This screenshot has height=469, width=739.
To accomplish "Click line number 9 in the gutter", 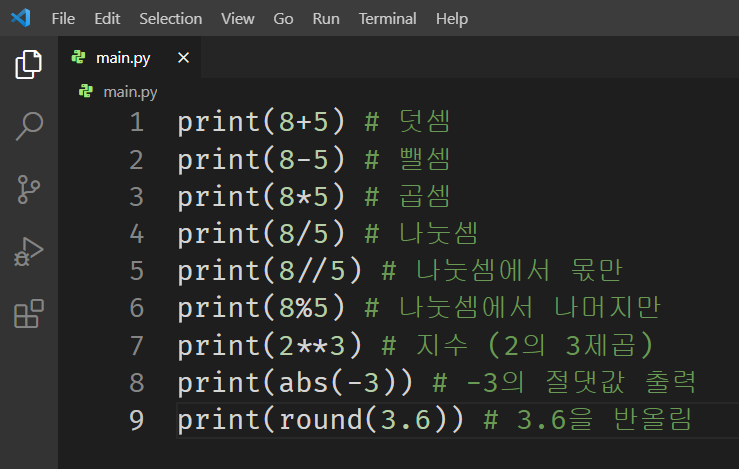I will click(137, 420).
